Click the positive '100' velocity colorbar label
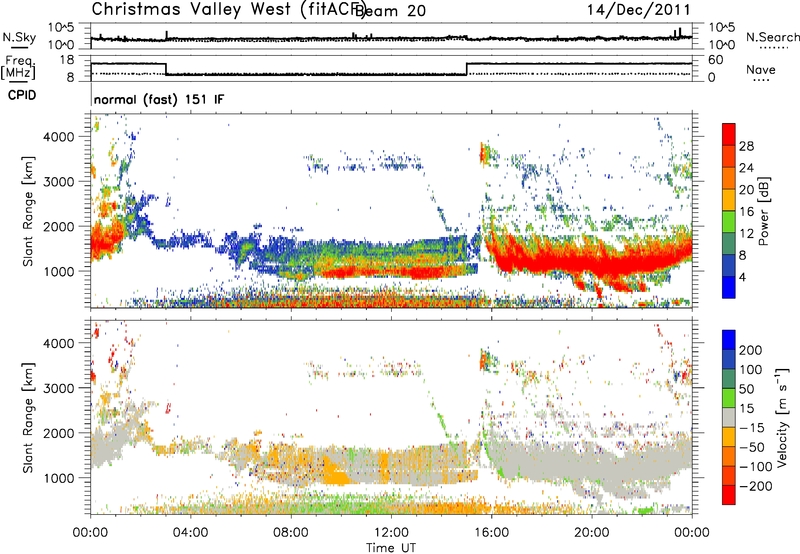 click(x=751, y=370)
